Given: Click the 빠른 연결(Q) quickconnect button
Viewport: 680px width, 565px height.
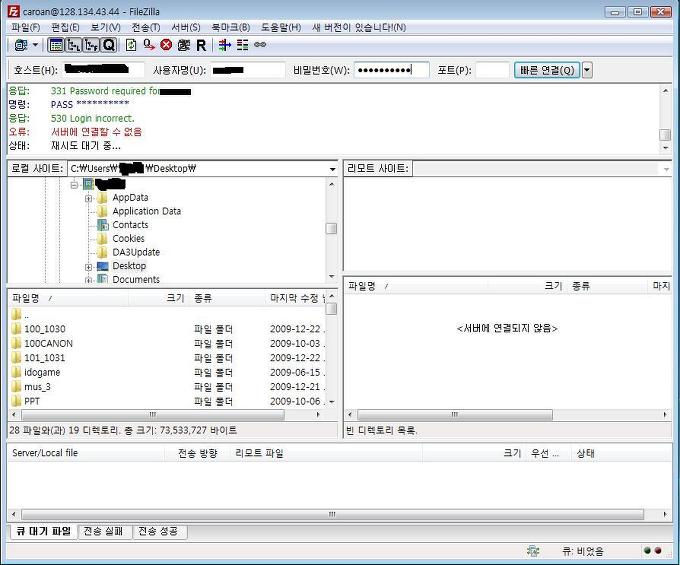Looking at the screenshot, I should (x=547, y=70).
